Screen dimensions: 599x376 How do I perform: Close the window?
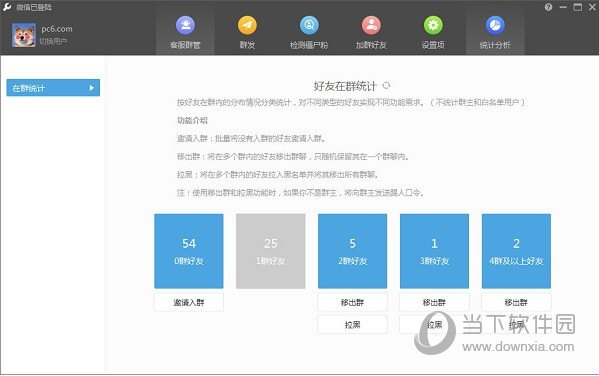(x=592, y=7)
